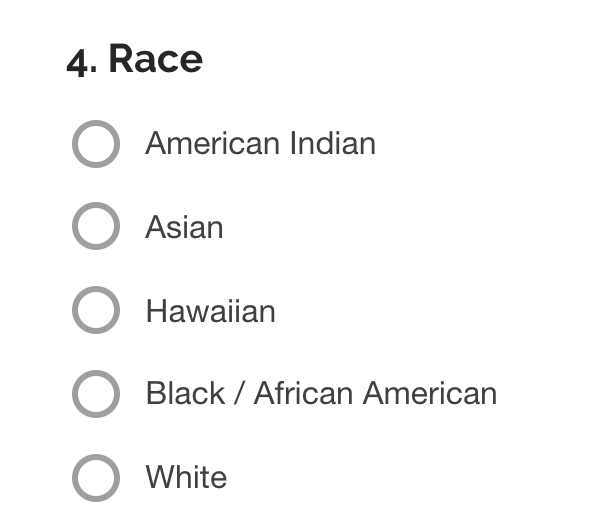The width and height of the screenshot is (612, 518).
Task: Click the letter 'H' of Hawaiian label
Action: tap(156, 311)
